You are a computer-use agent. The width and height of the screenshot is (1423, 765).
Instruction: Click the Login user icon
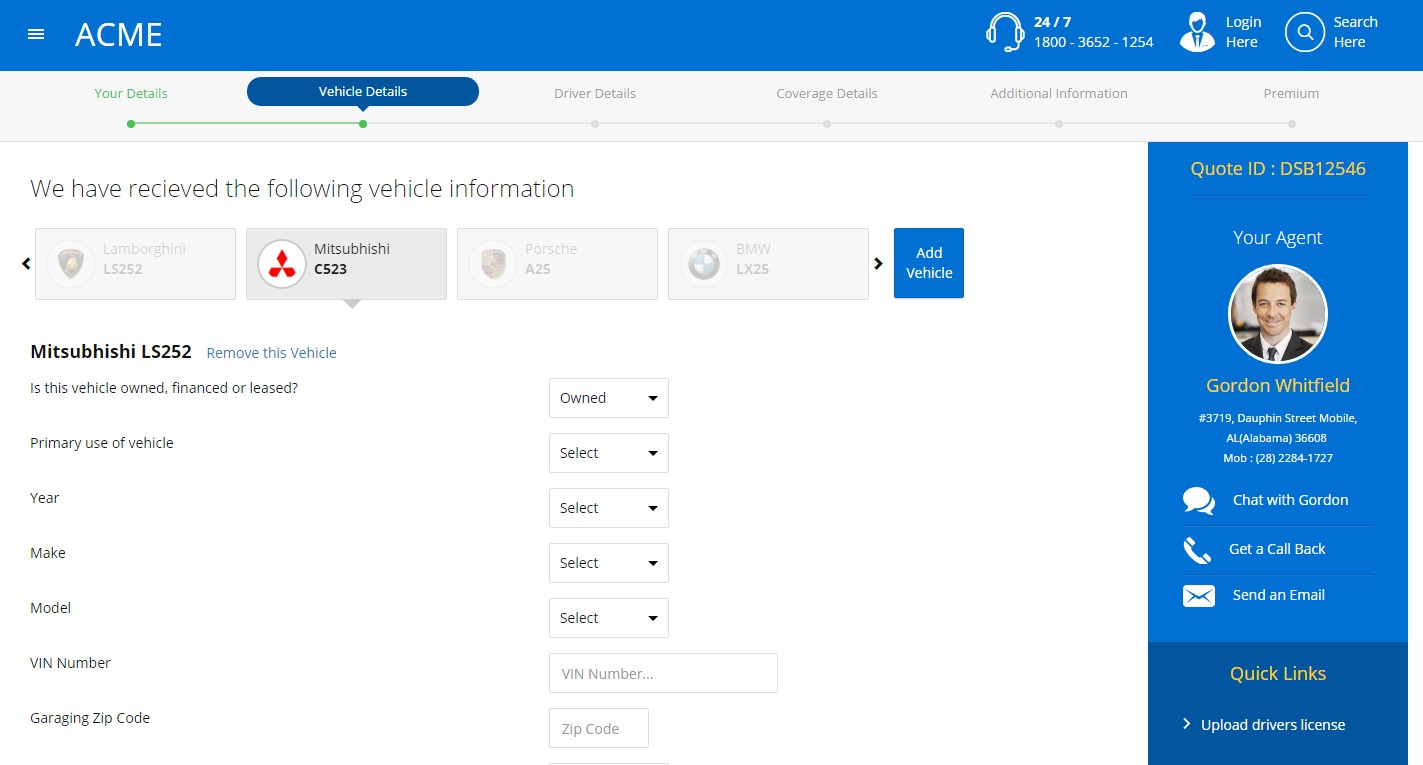click(1196, 32)
